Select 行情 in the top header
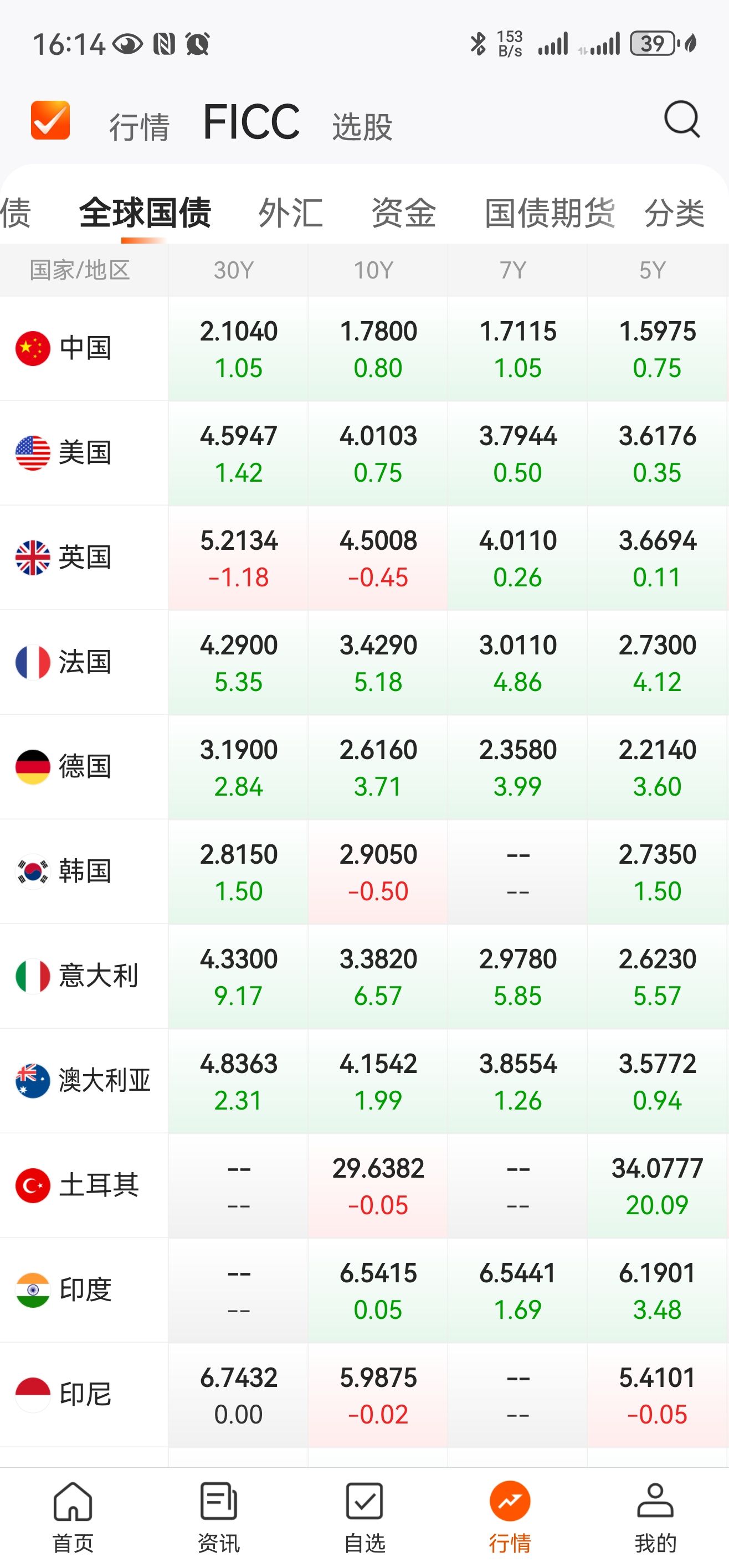The width and height of the screenshot is (729, 1568). [x=139, y=127]
